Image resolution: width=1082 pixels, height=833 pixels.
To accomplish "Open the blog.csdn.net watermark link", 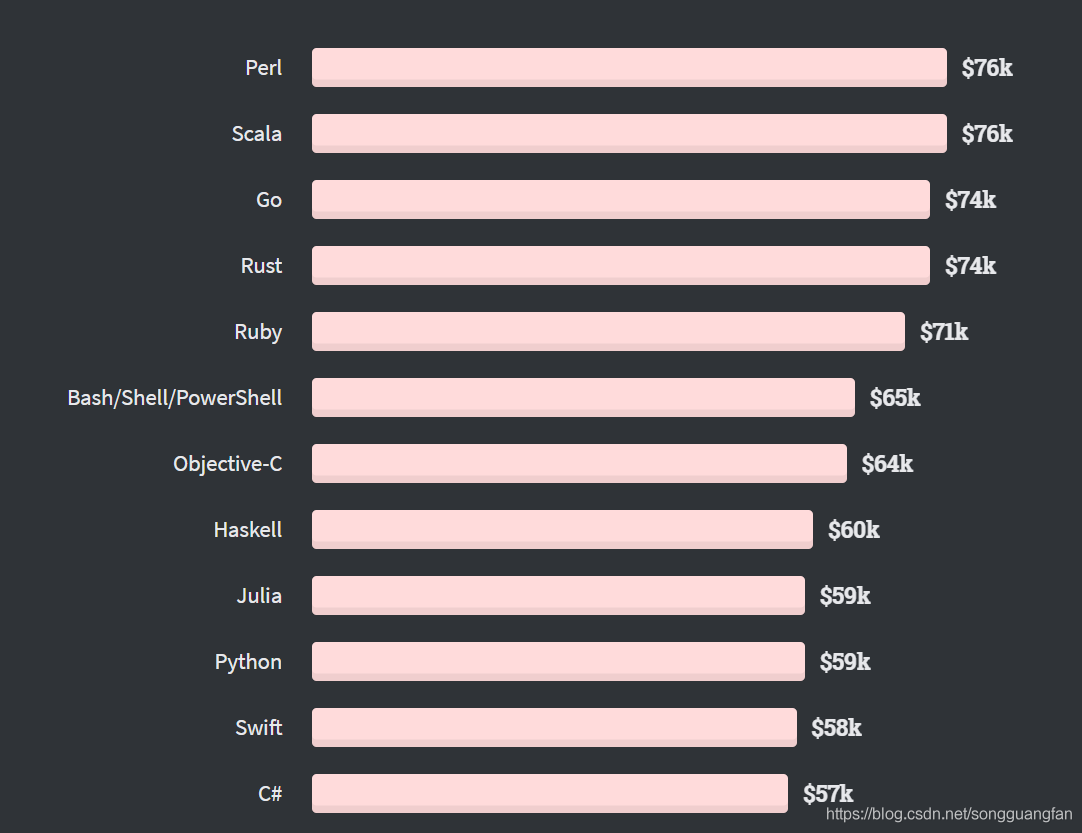I will 950,814.
